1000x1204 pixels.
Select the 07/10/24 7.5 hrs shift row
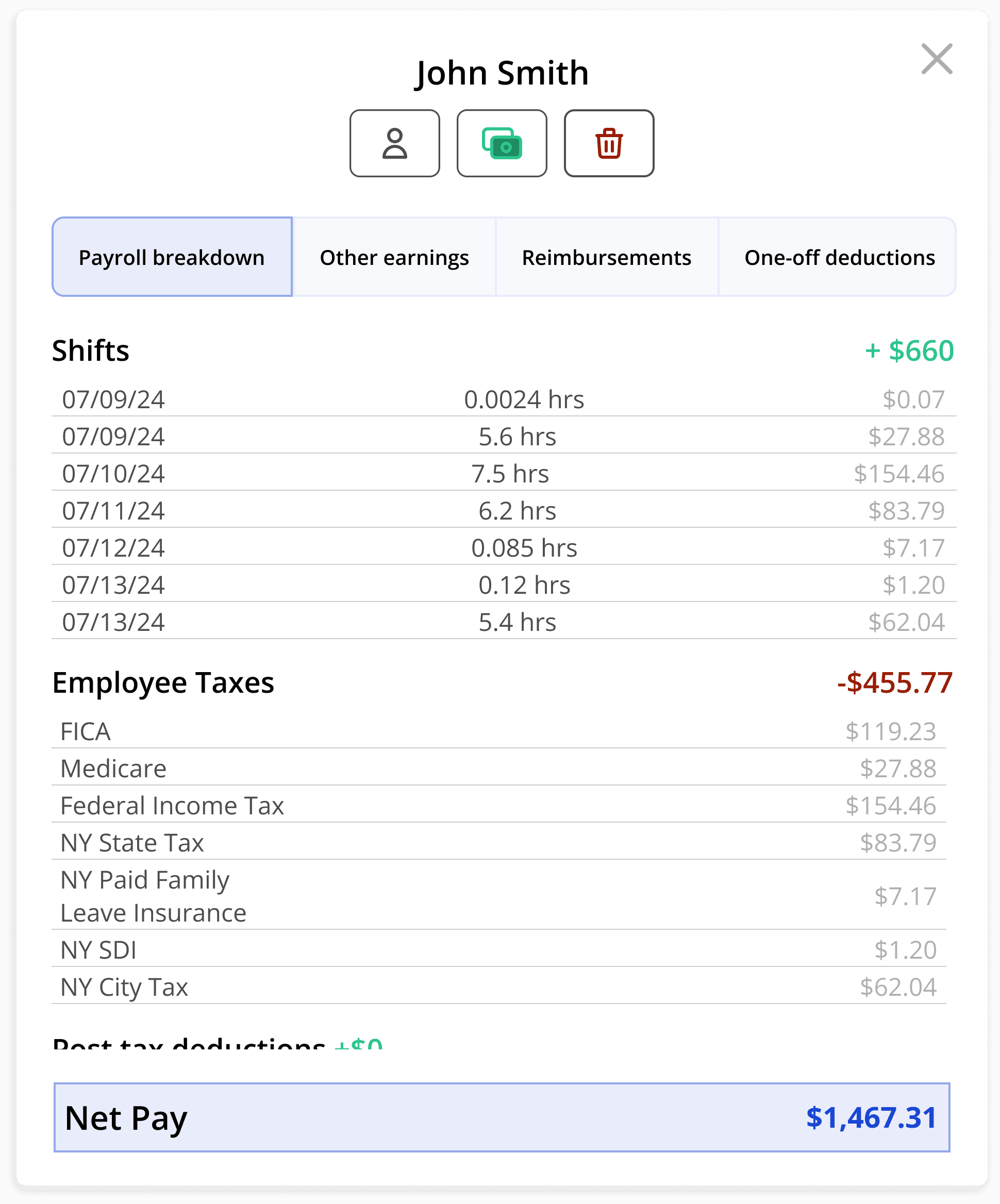[504, 474]
